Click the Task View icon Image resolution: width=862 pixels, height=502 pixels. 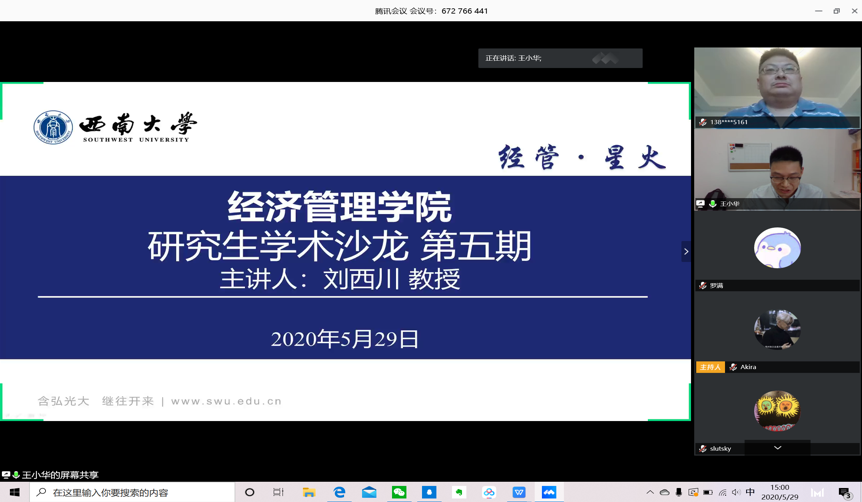click(279, 492)
